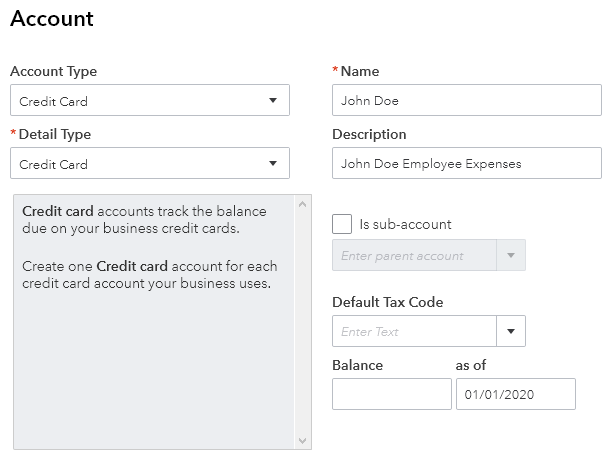Click the Name field label
This screenshot has height=463, width=615.
[x=360, y=71]
